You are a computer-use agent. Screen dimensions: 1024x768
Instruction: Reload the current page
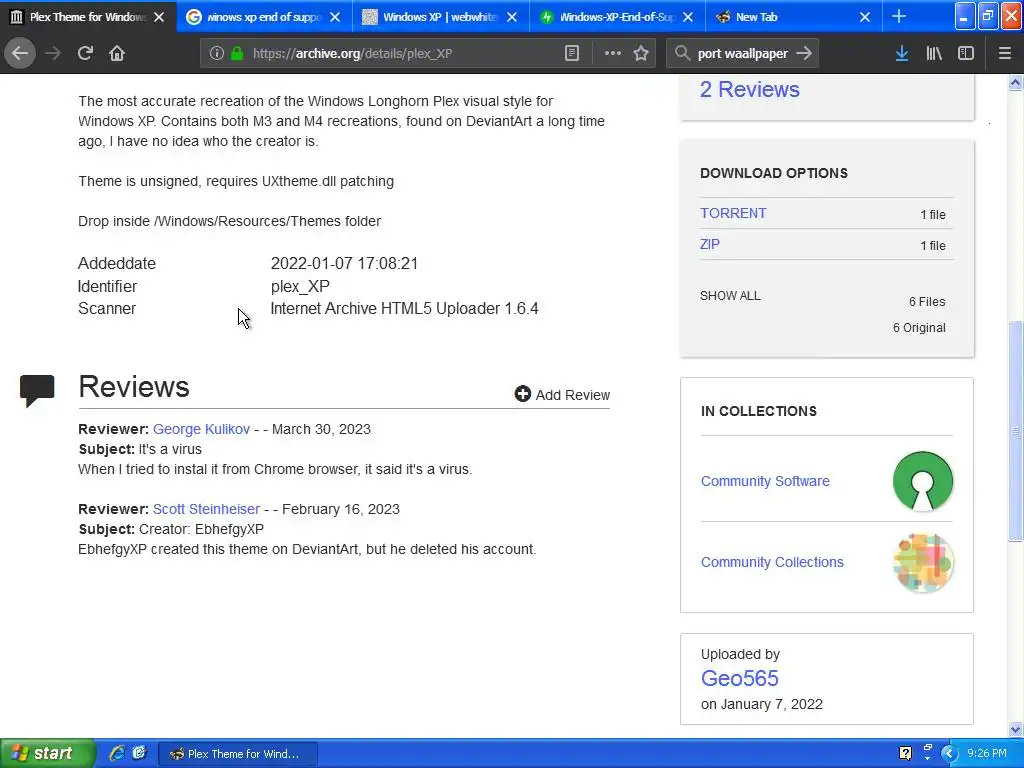click(85, 54)
